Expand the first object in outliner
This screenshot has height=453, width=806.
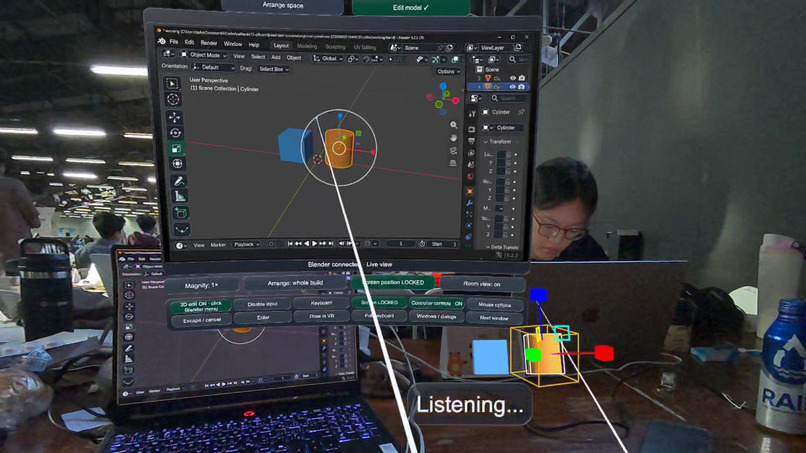tap(479, 78)
